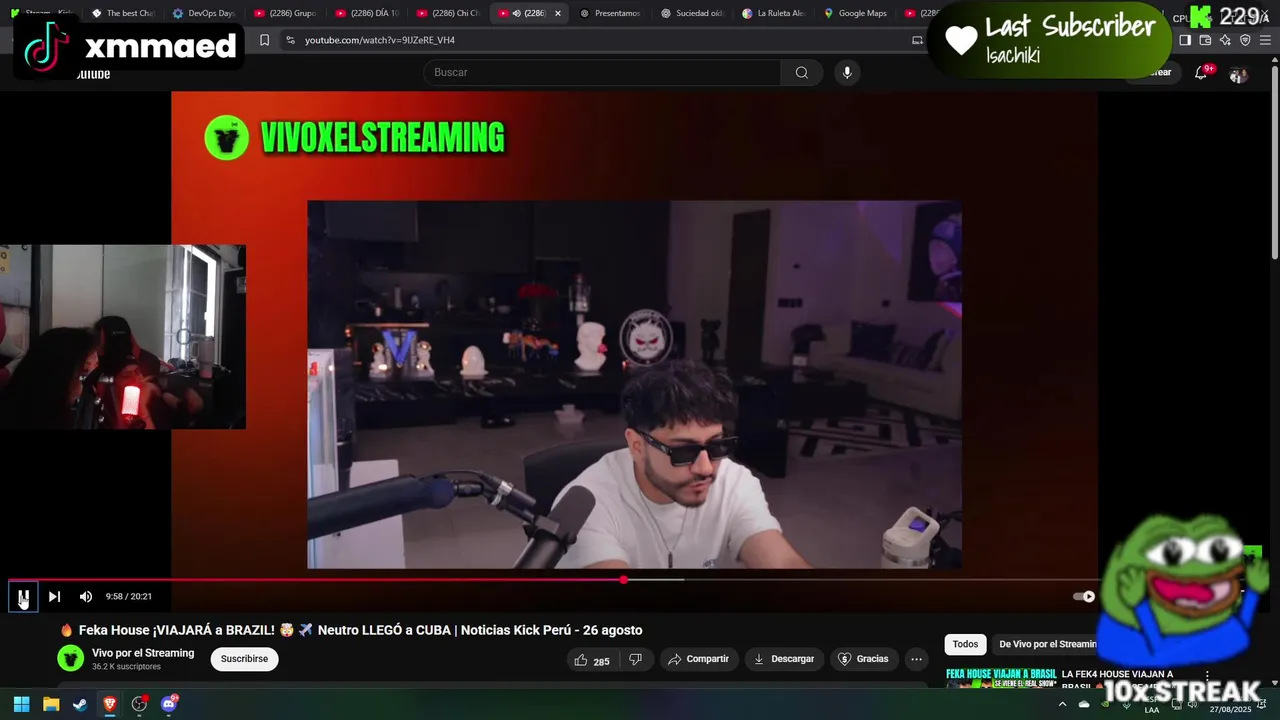Screen dimensions: 1280x720
Task: Click the 9:58 / 20:21 time display
Action: [129, 597]
